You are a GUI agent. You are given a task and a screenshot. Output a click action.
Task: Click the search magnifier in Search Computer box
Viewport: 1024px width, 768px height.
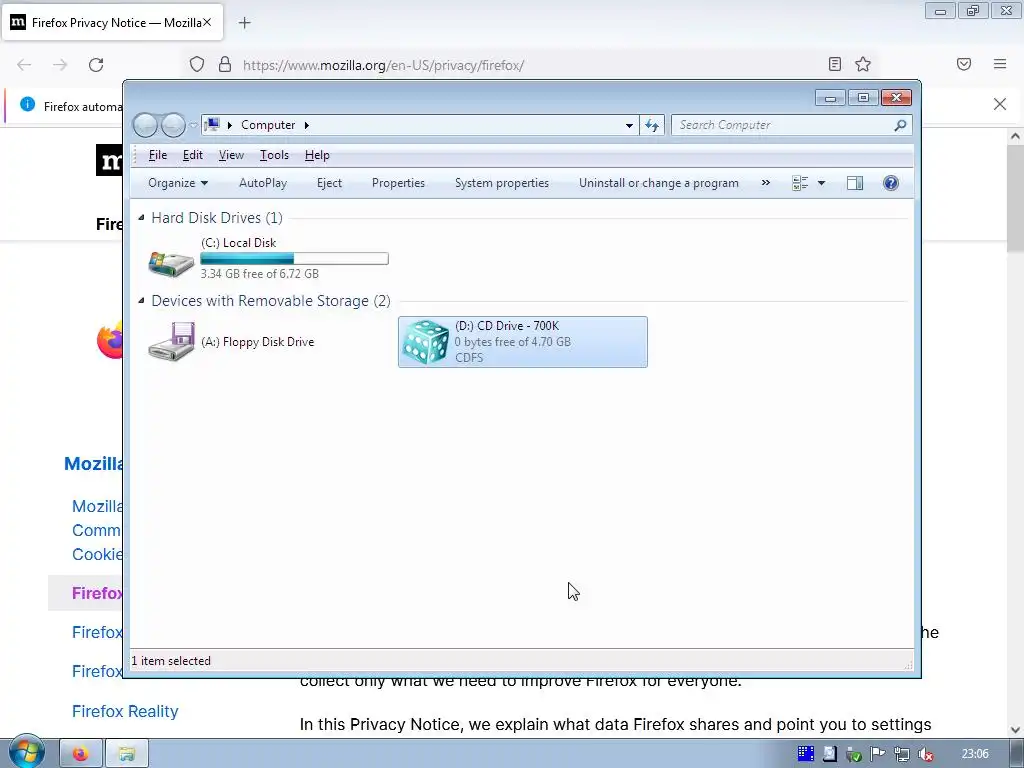click(901, 125)
